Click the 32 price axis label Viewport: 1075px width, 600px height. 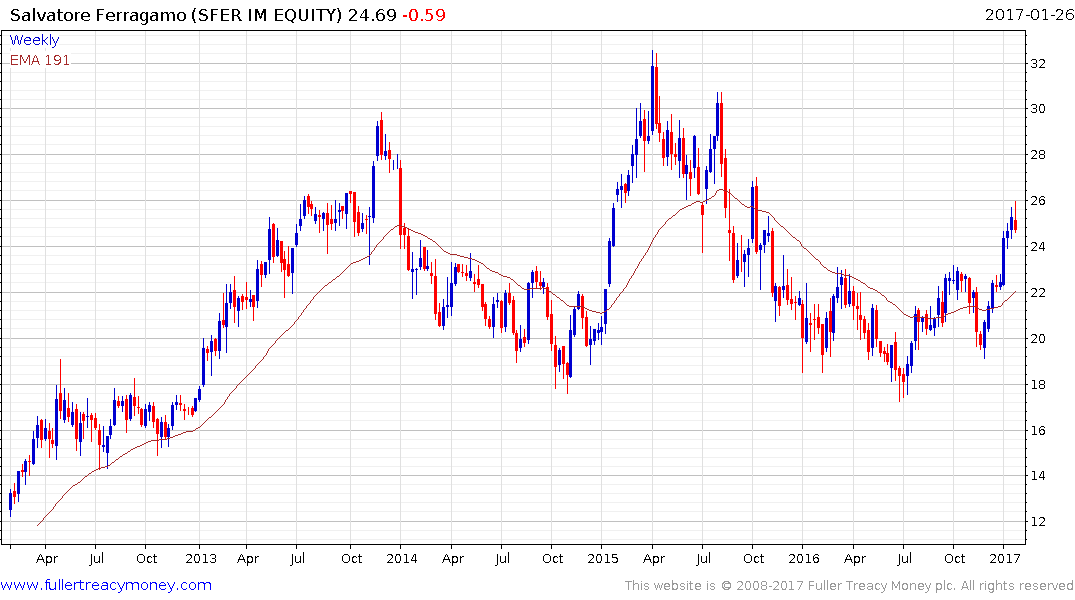(x=1038, y=64)
